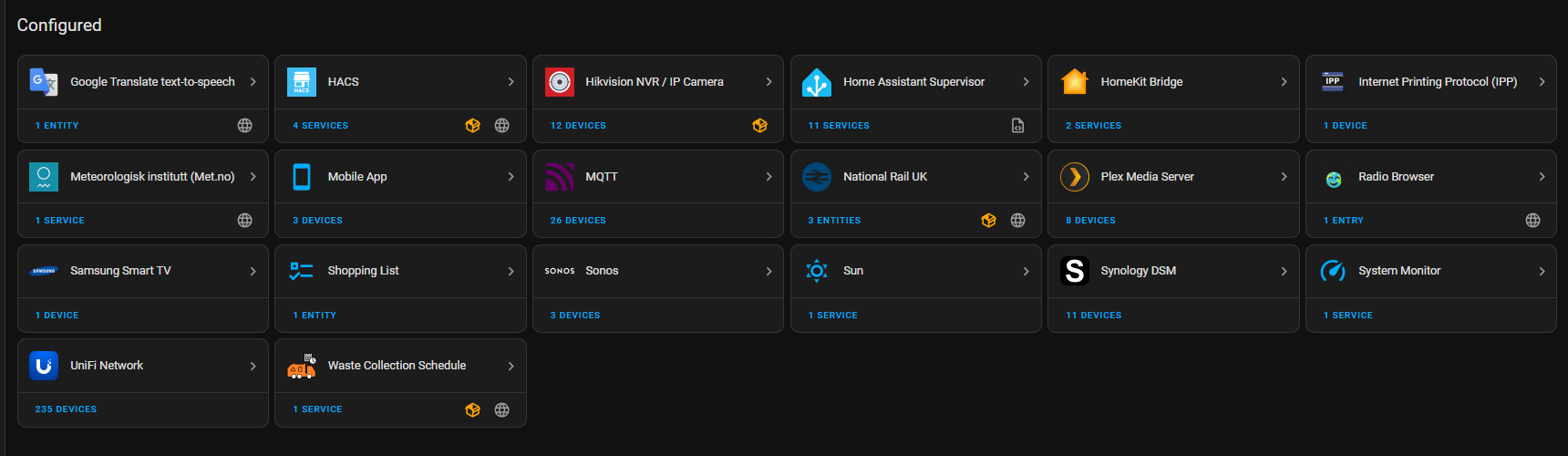1568x456 pixels.
Task: Click the Sonos logo
Action: coord(559,271)
